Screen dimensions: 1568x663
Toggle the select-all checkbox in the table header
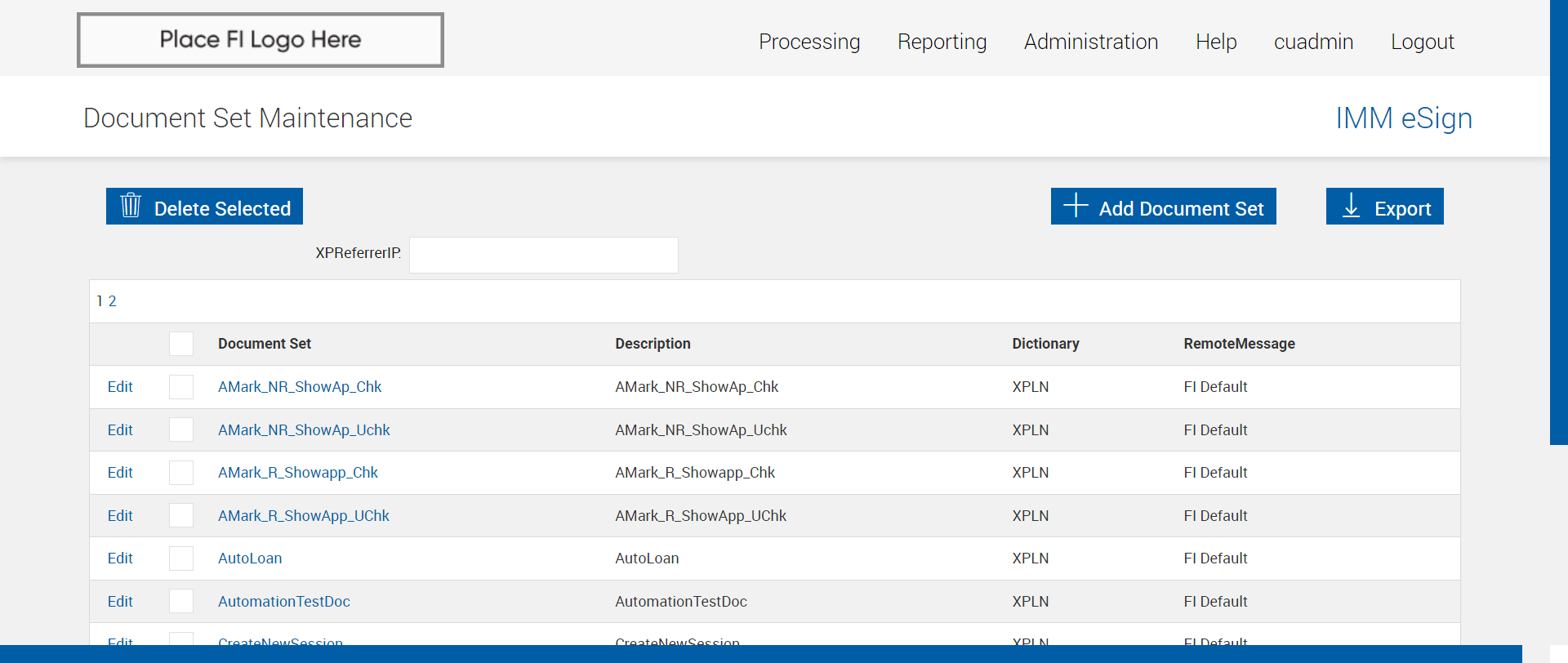point(181,344)
